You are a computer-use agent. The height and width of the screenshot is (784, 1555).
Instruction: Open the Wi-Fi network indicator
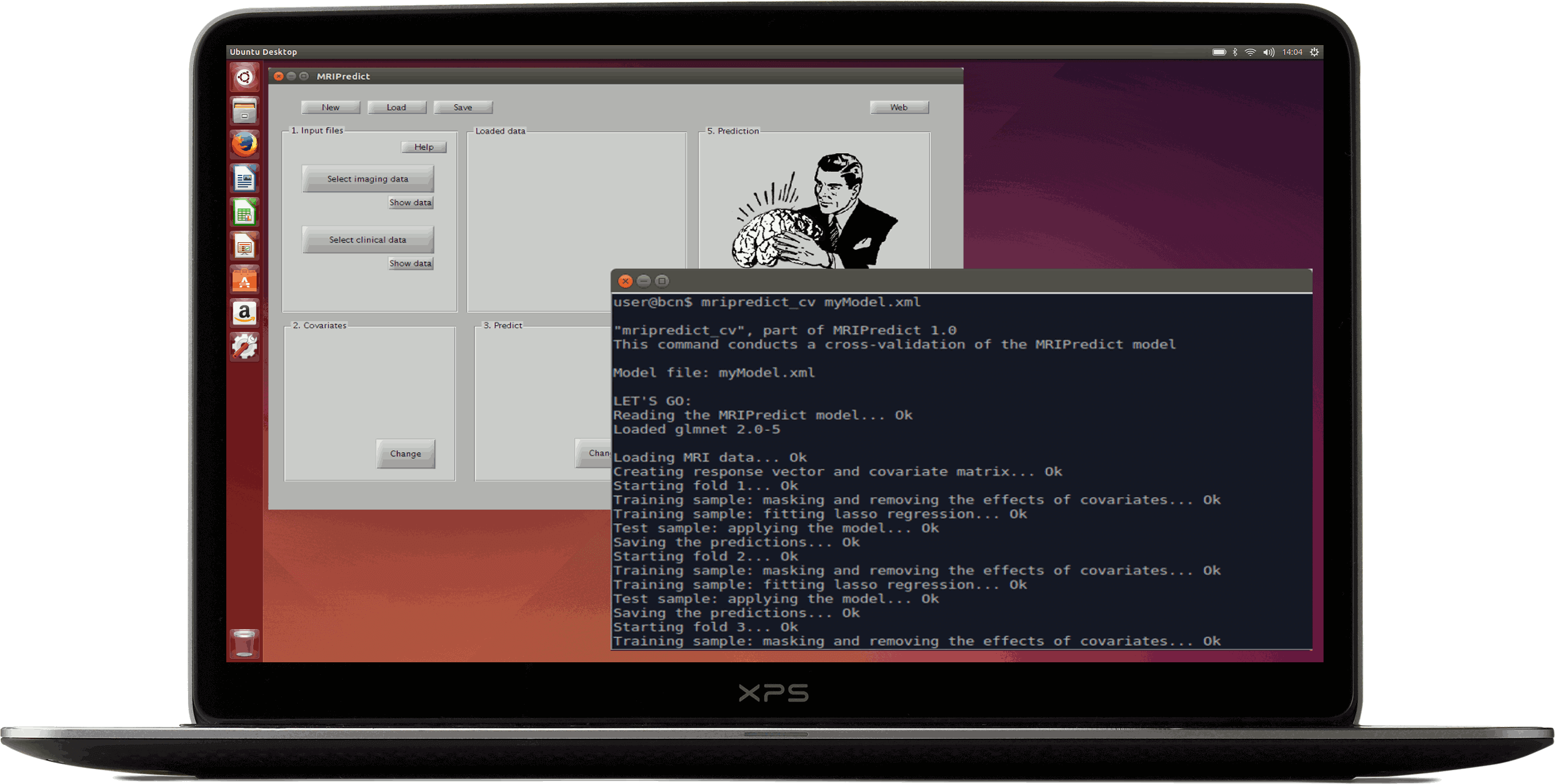click(x=1251, y=53)
